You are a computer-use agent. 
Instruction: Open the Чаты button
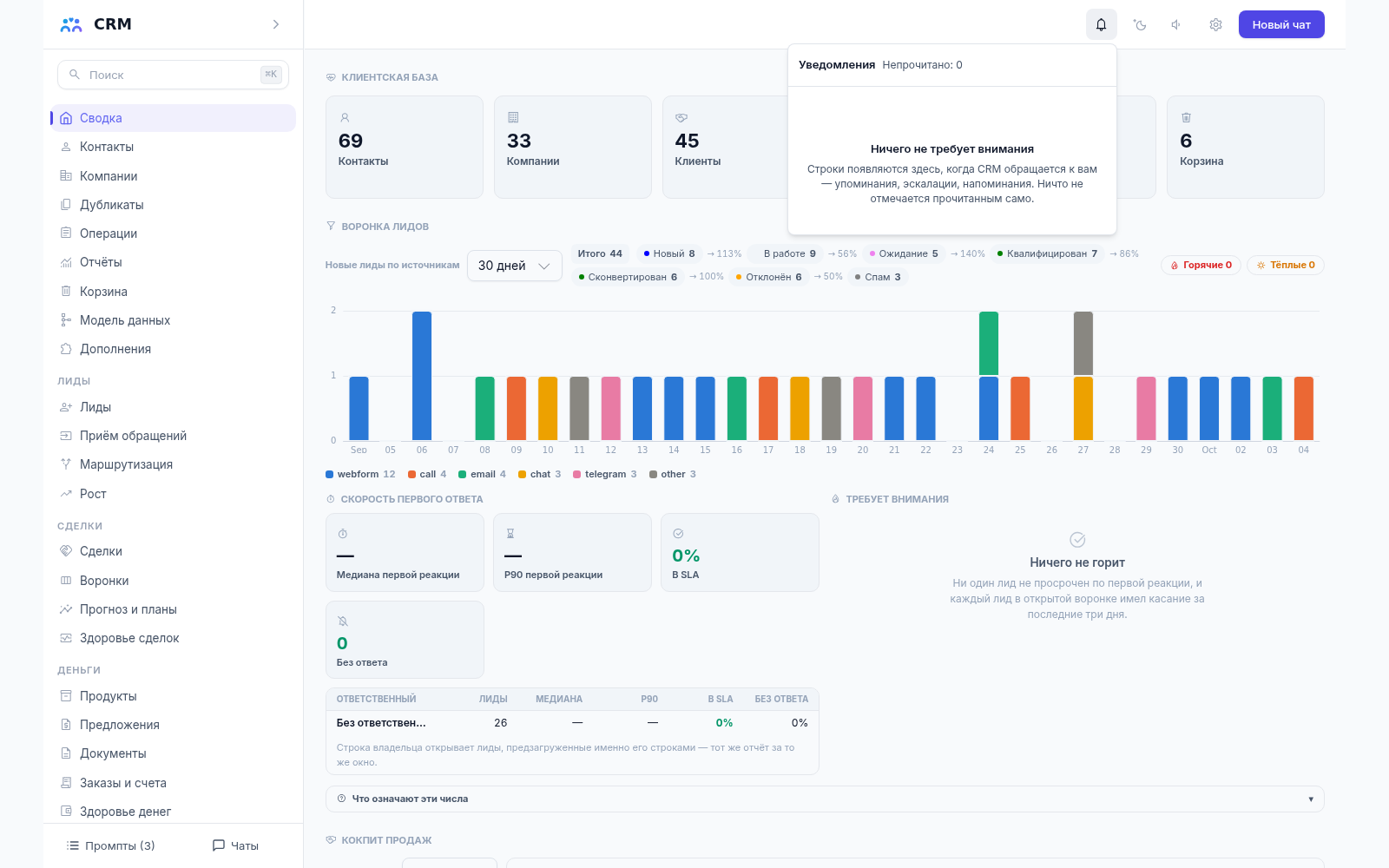pyautogui.click(x=236, y=845)
